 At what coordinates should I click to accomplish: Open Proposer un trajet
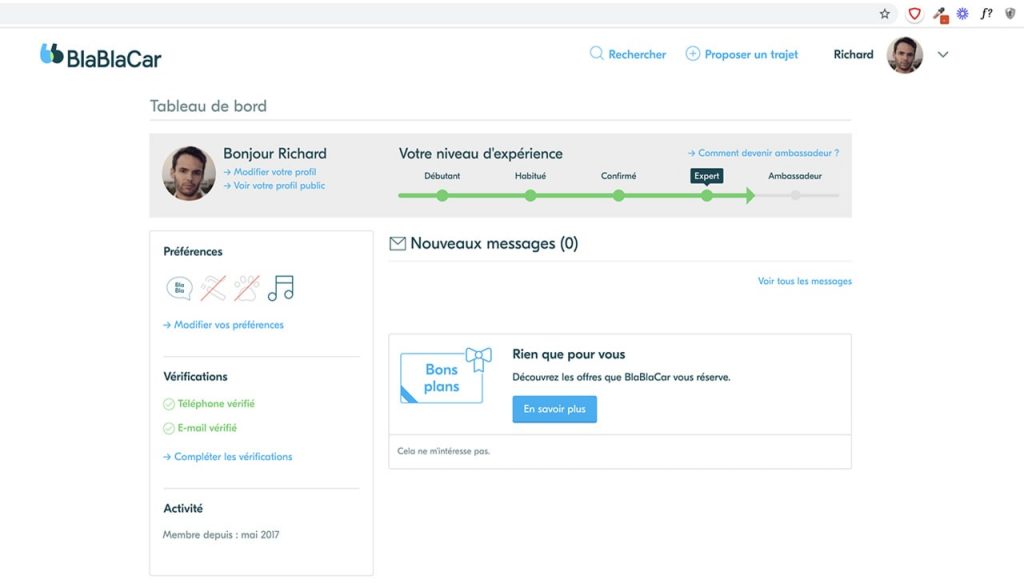tap(751, 54)
